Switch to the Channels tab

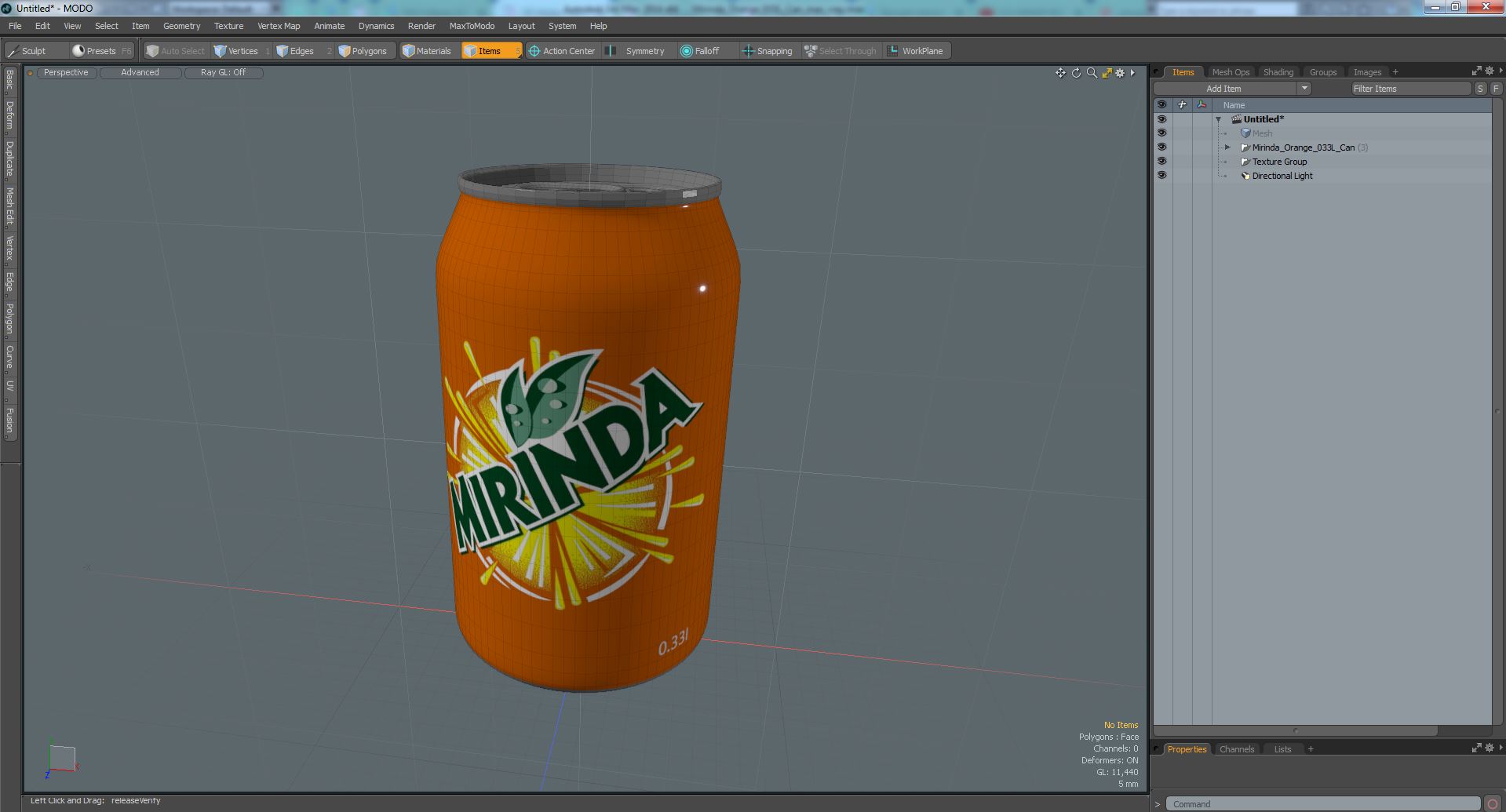pos(1236,749)
